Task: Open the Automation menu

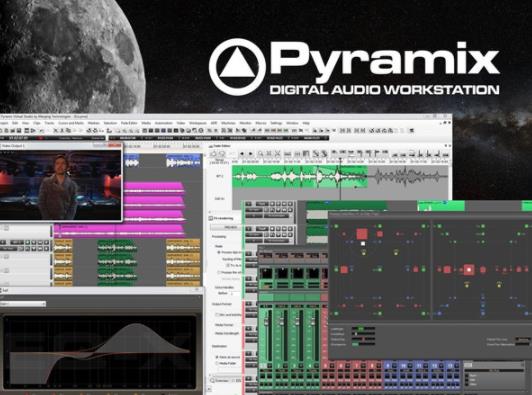Action: [x=164, y=123]
